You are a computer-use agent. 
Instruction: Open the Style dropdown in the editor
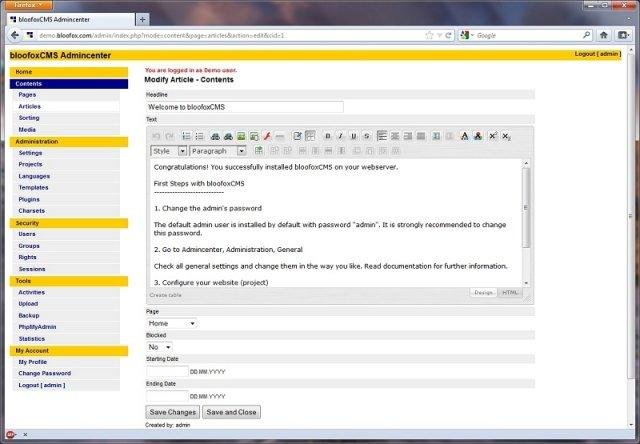168,151
